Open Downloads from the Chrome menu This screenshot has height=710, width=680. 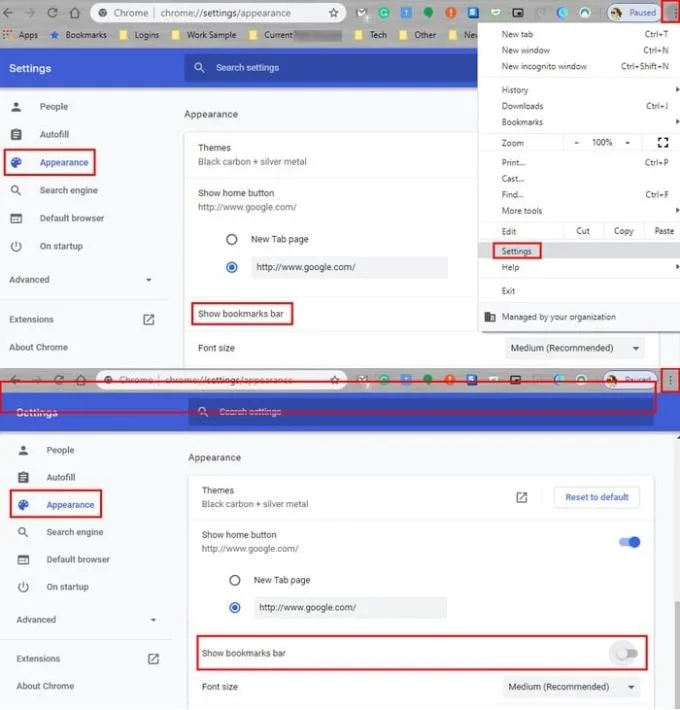(579, 106)
